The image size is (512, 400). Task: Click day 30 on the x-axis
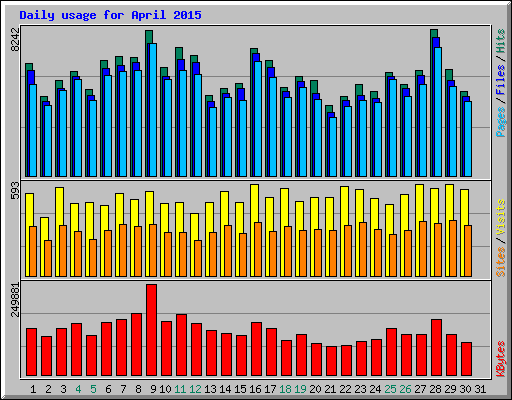[x=465, y=389]
